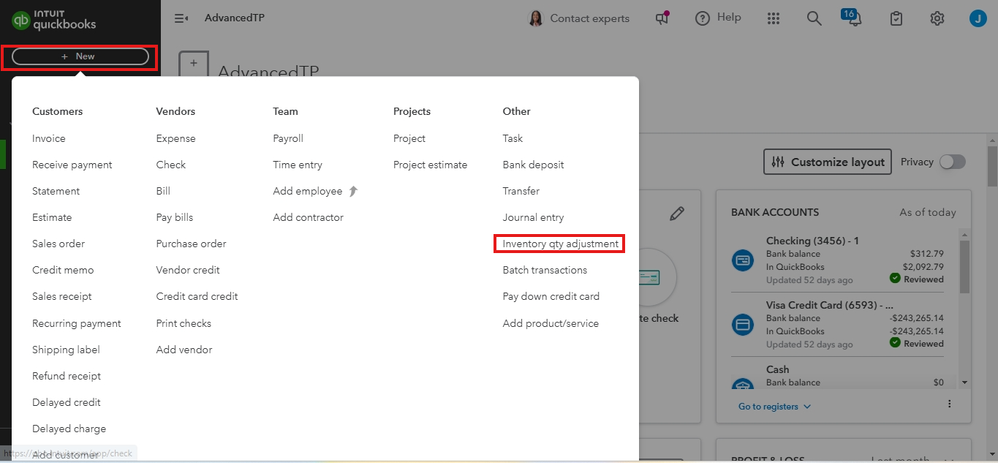Open Bank Accounts three-dot options menu

[949, 404]
